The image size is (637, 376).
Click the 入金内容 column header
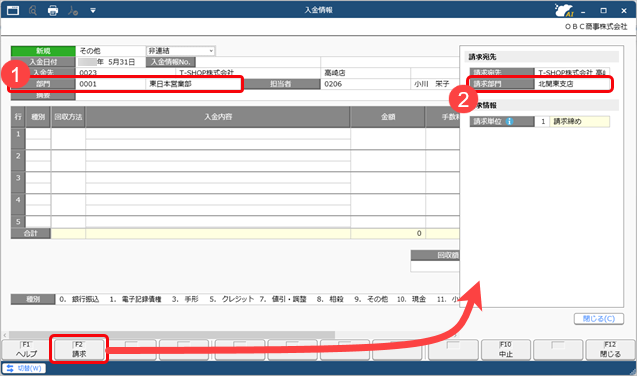218,117
